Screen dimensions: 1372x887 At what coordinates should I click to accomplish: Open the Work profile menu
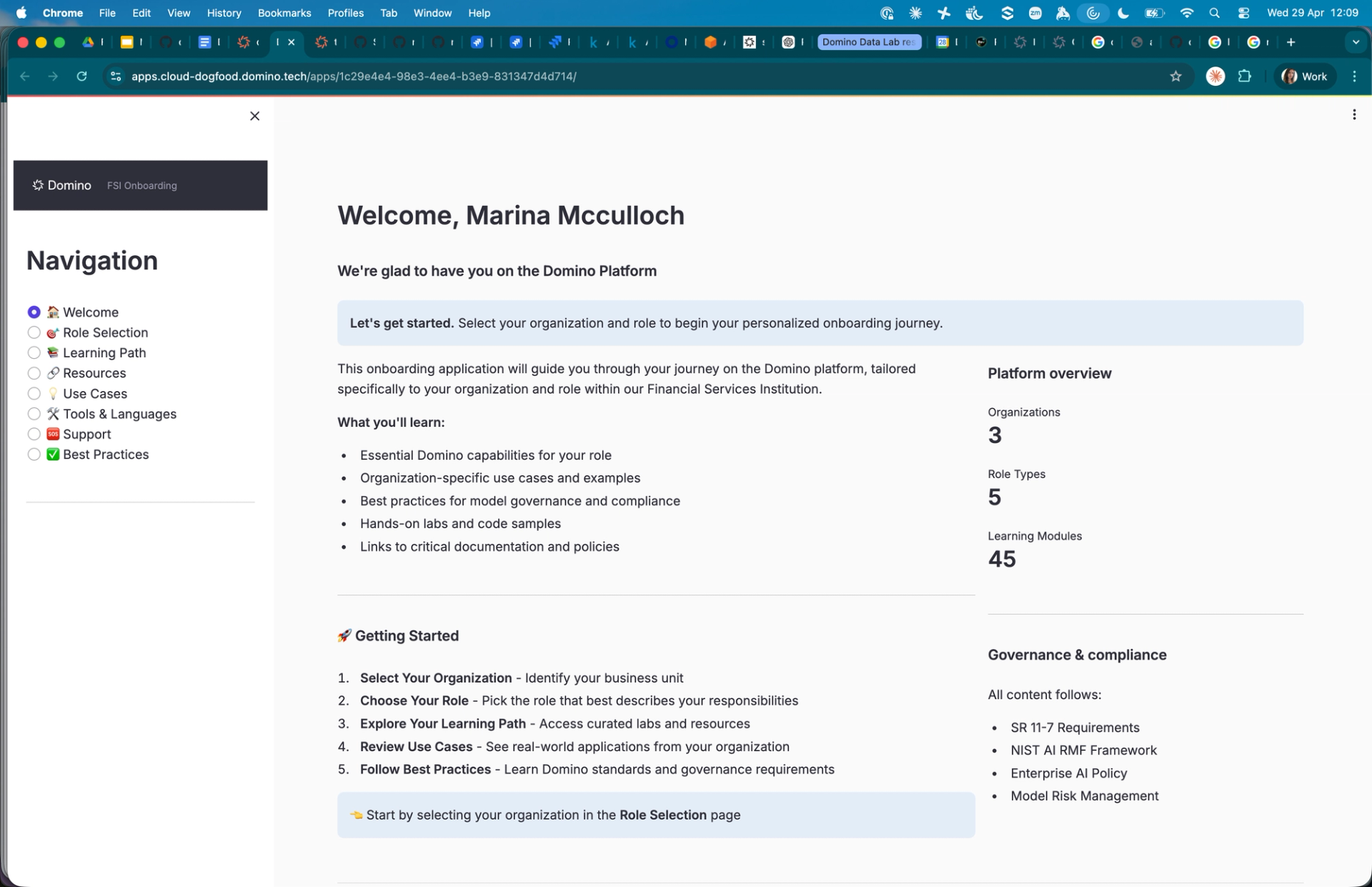pyautogui.click(x=1305, y=76)
